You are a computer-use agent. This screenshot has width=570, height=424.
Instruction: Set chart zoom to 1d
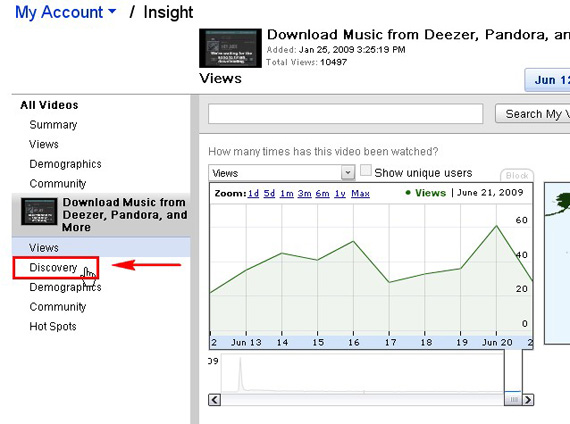(253, 193)
